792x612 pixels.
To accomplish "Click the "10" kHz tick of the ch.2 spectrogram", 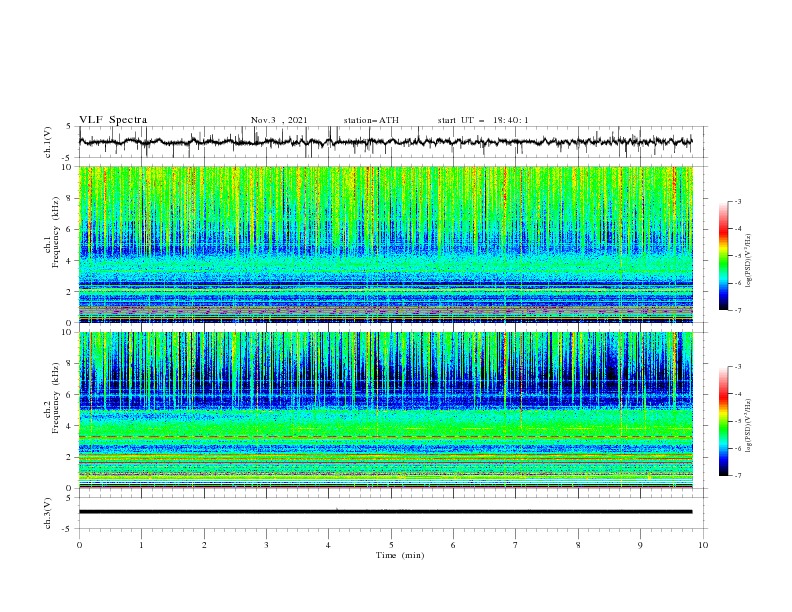I will 67,332.
